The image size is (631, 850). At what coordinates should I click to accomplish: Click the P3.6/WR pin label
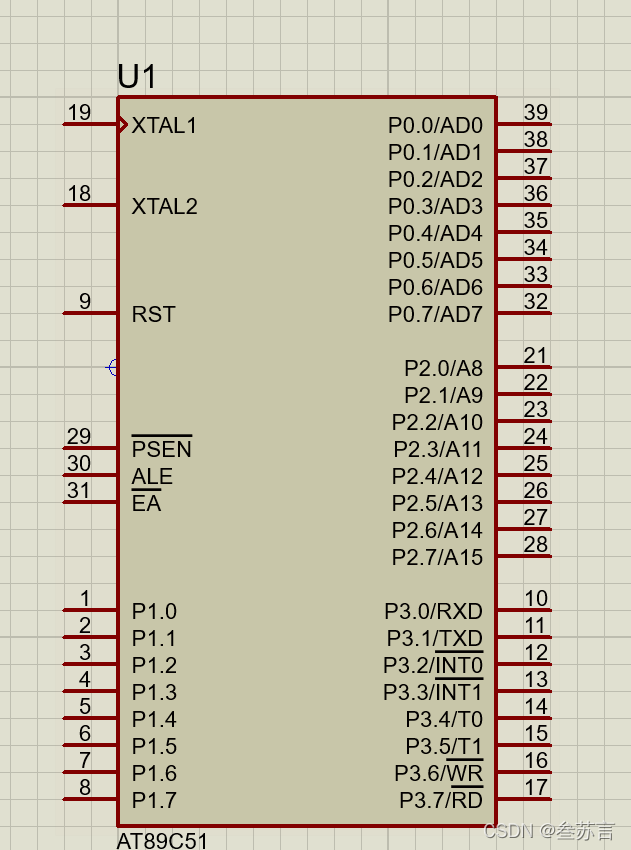pyautogui.click(x=439, y=771)
